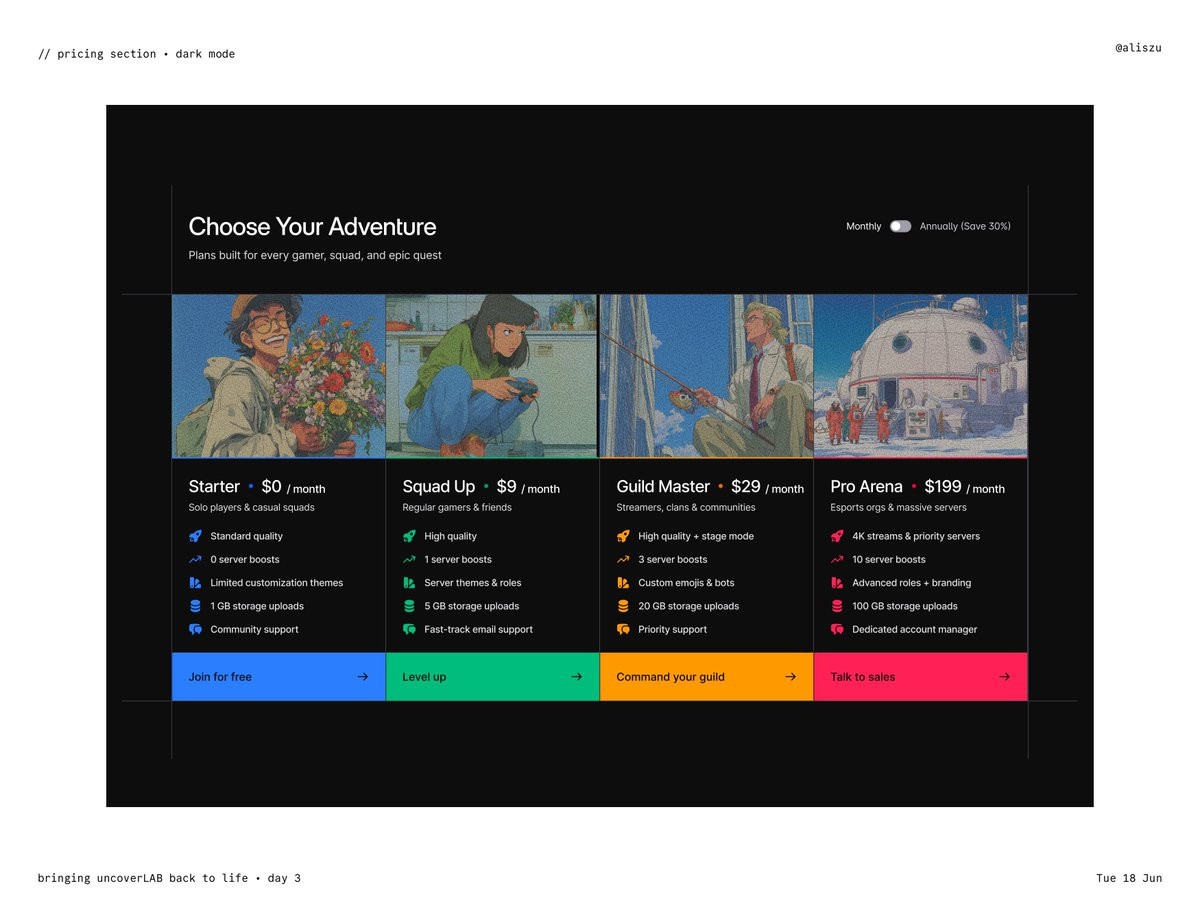Click the $29 / month price

tap(767, 487)
